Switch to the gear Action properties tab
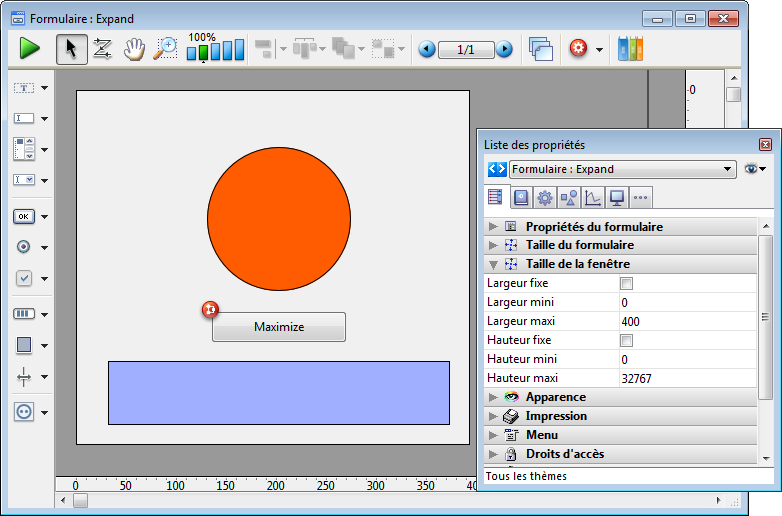The height and width of the screenshot is (516, 782). click(x=544, y=197)
